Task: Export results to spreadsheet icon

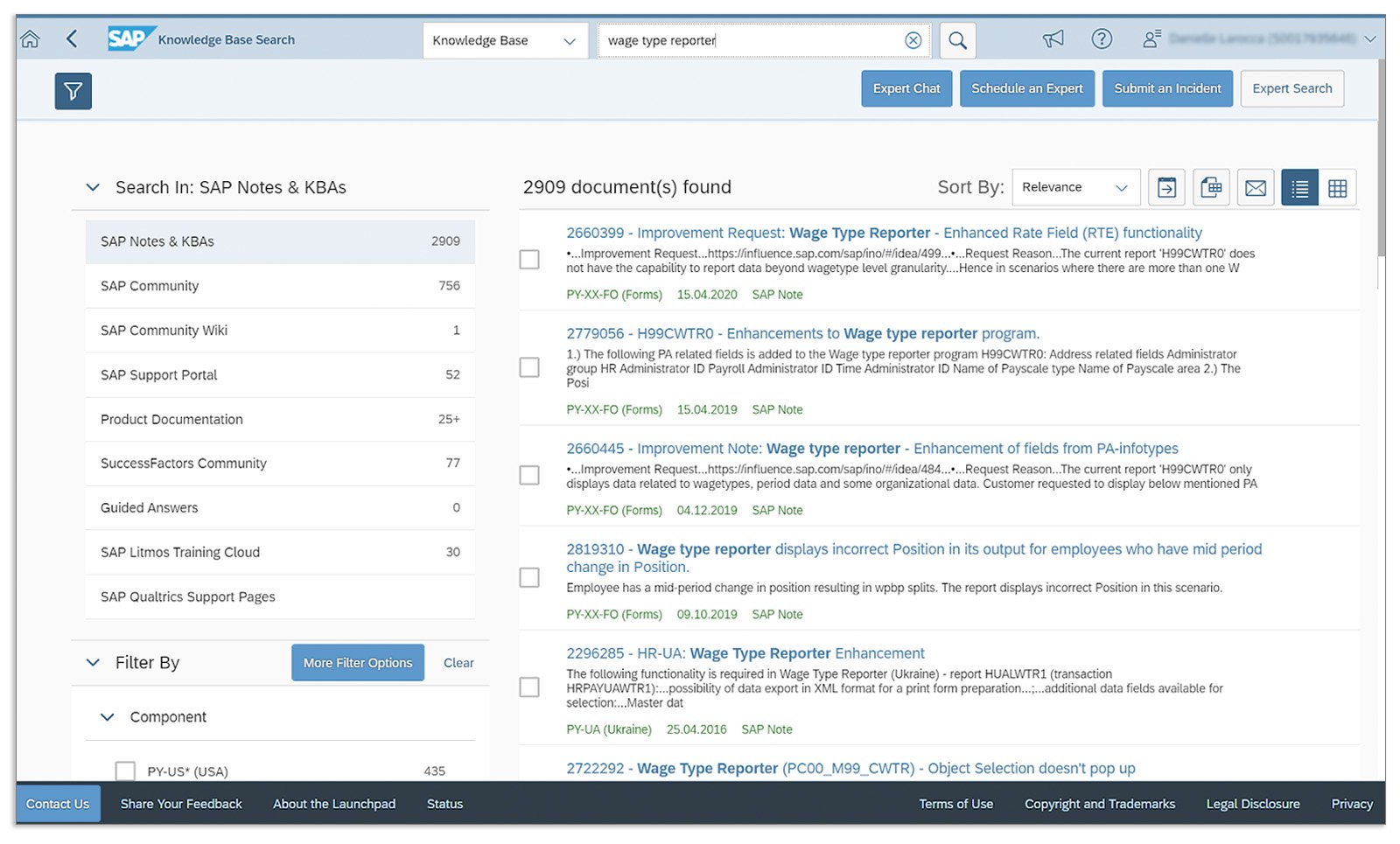Action: (1211, 187)
